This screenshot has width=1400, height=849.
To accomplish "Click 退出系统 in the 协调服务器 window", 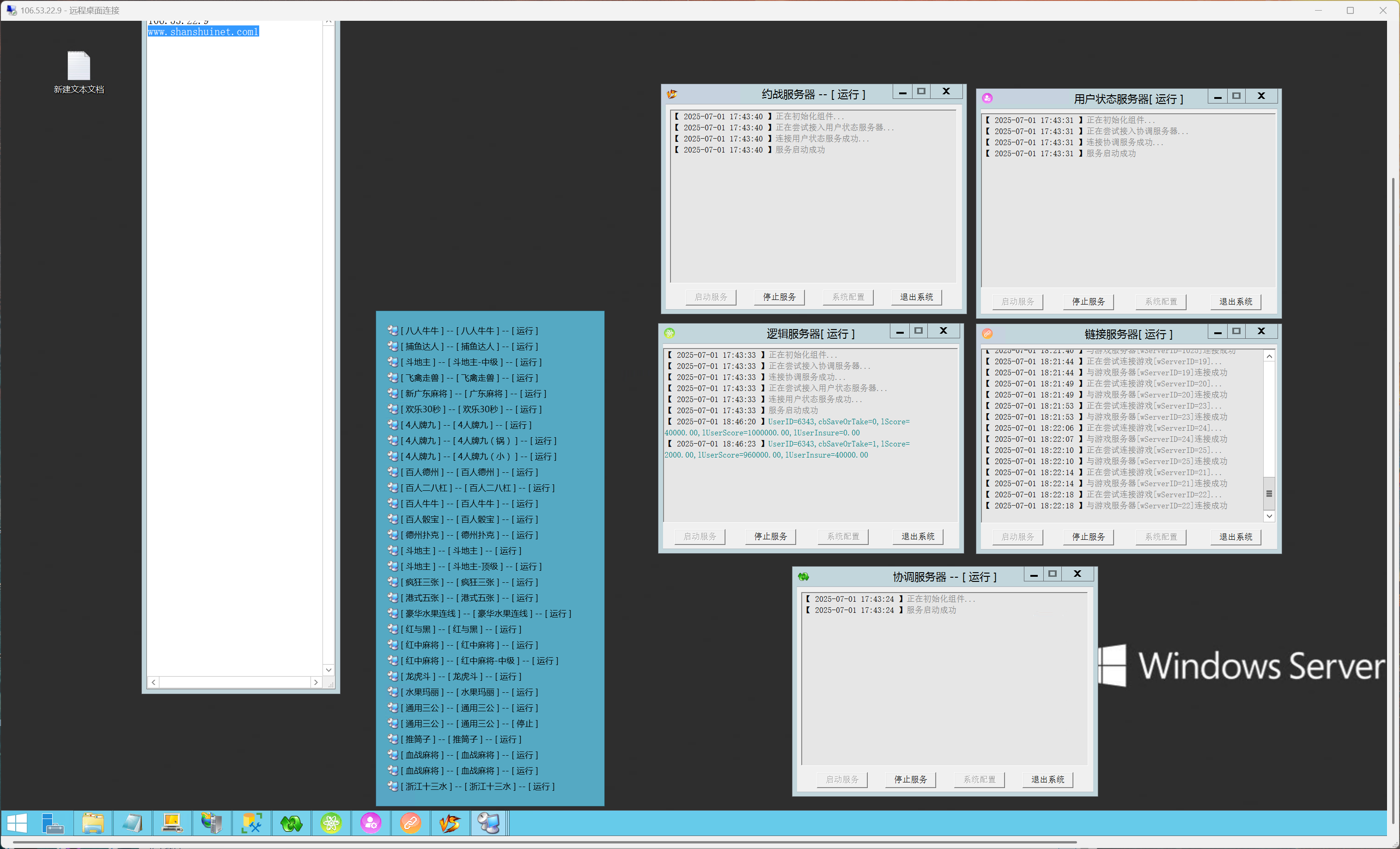I will point(1047,780).
